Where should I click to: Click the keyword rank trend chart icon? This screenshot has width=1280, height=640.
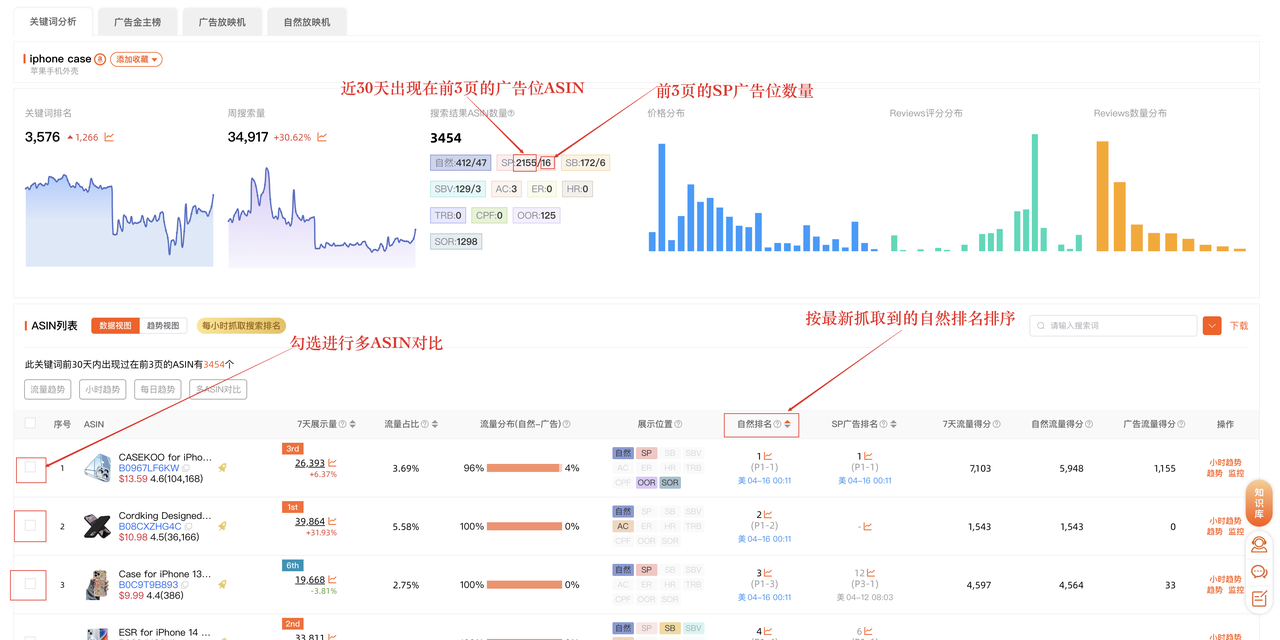(x=109, y=137)
